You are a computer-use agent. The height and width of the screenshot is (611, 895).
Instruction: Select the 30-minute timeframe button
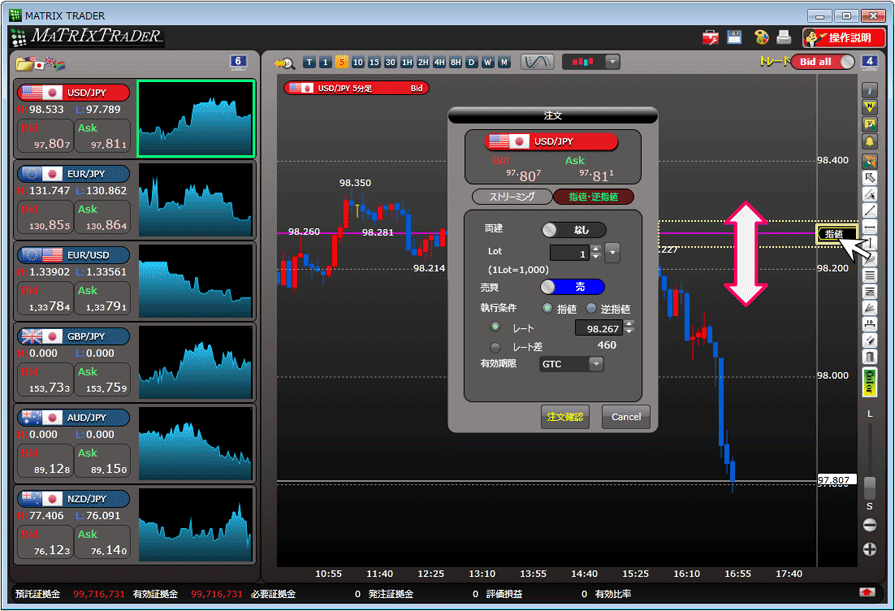click(390, 62)
